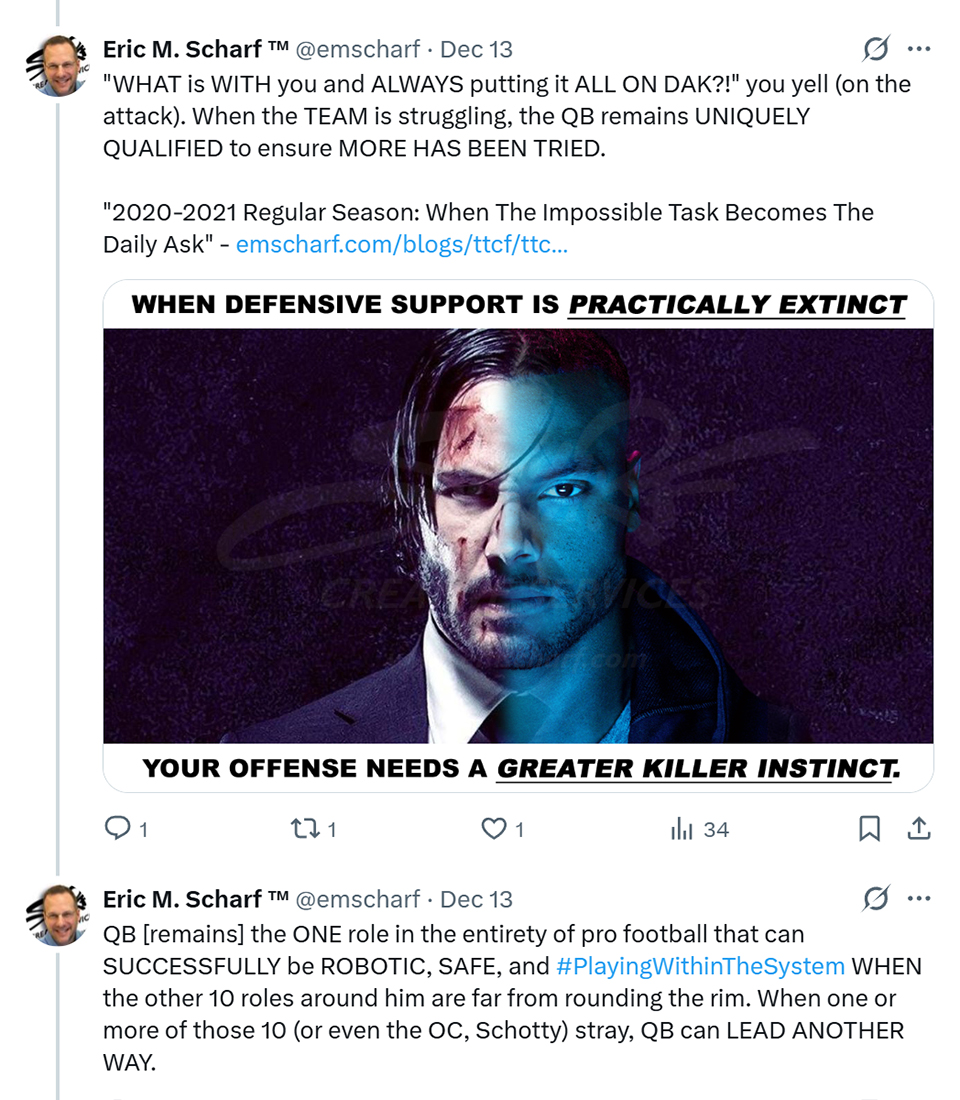Click Grok icon on first tweet
This screenshot has width=960, height=1100.
876,49
